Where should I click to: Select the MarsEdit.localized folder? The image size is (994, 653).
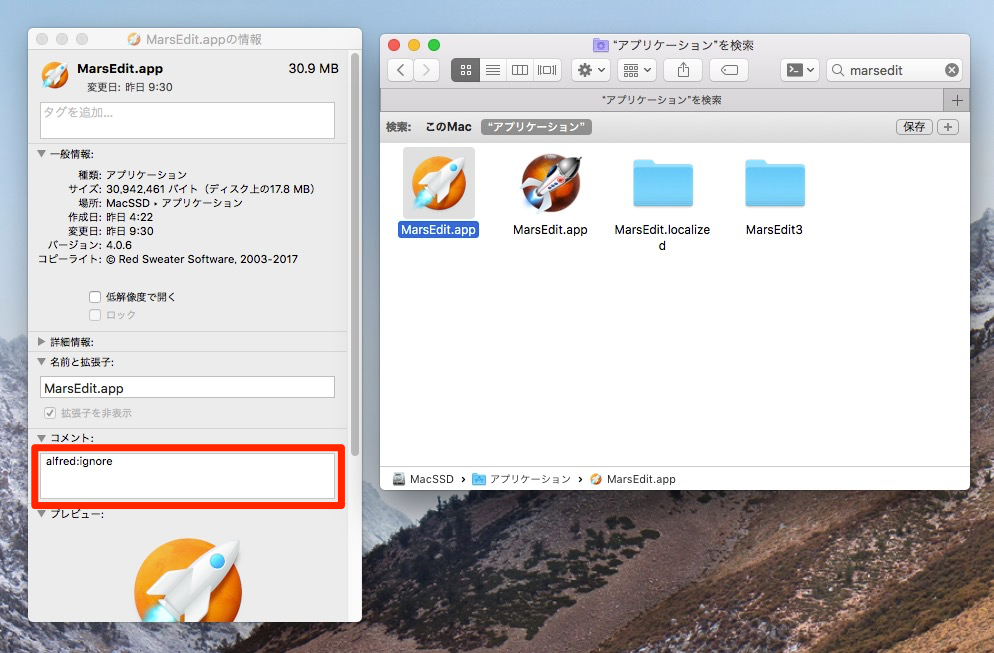[x=662, y=183]
